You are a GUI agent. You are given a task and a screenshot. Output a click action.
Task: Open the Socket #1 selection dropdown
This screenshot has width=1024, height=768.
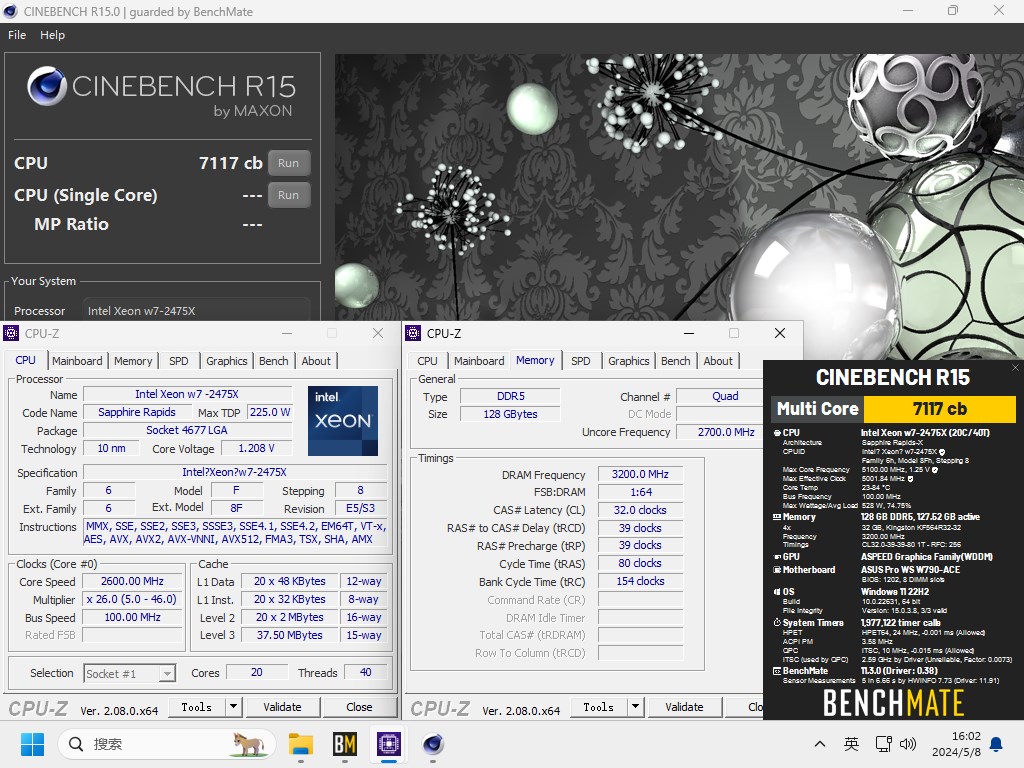130,673
